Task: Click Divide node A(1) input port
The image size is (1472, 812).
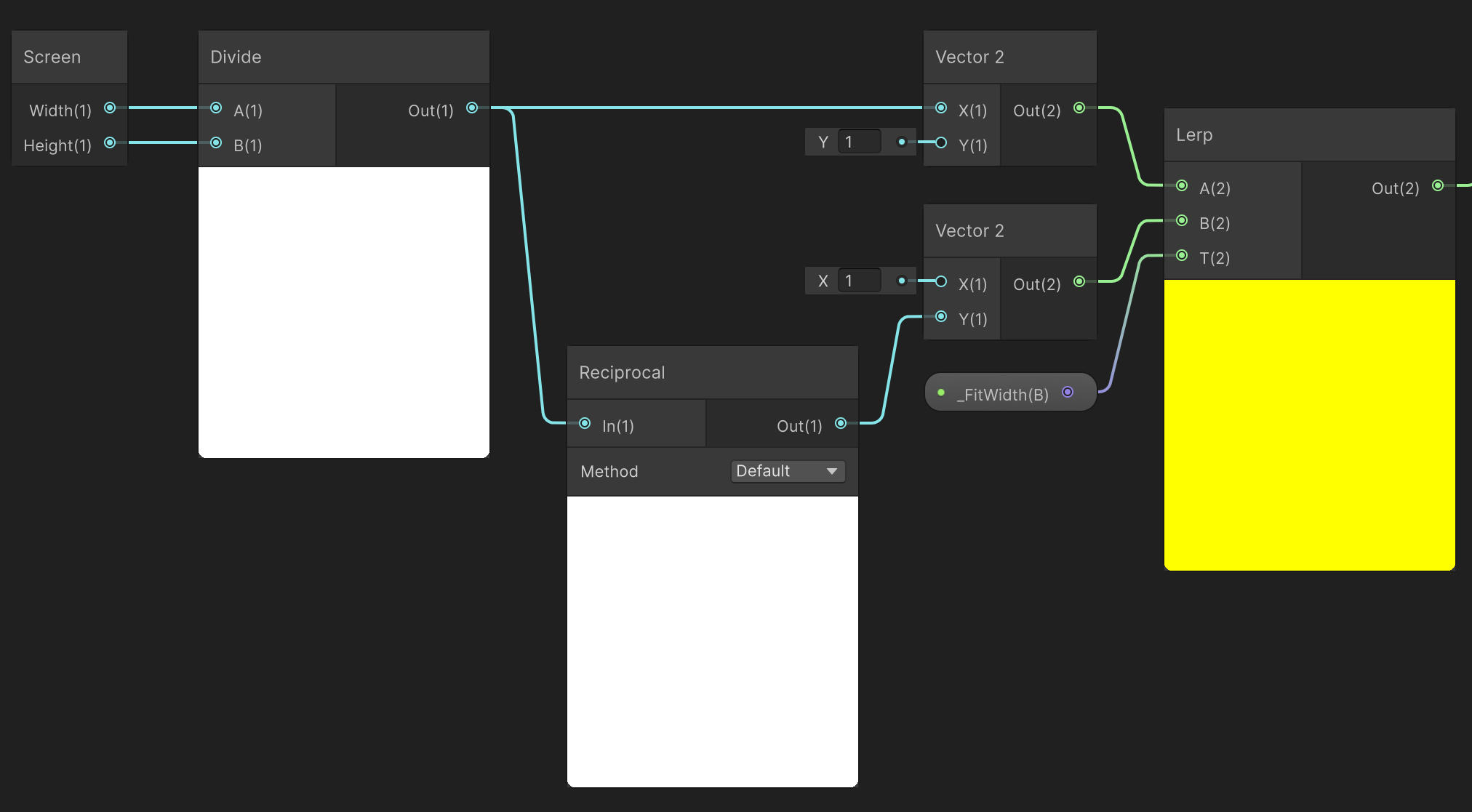Action: 216,108
